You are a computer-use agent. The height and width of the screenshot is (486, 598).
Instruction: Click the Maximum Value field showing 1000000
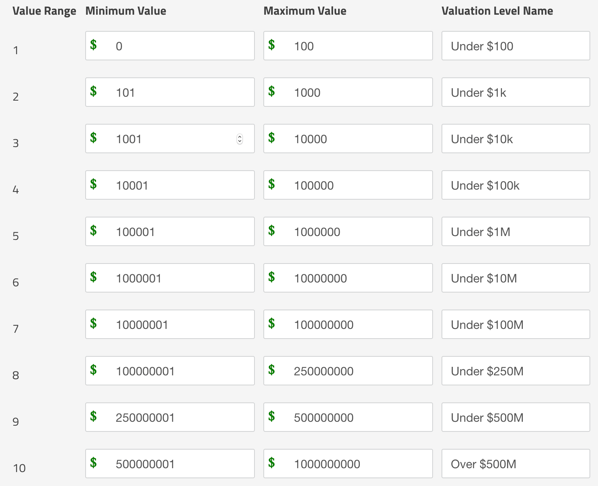(x=348, y=232)
